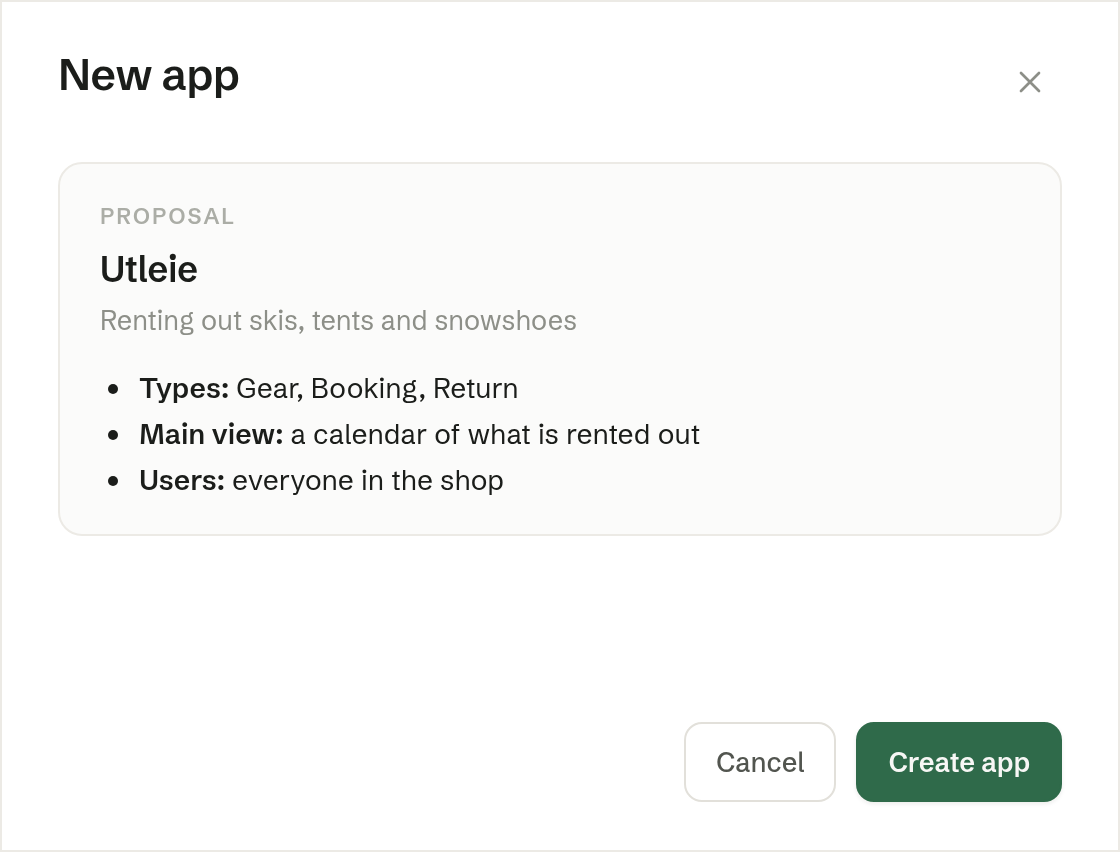1120x852 pixels.
Task: Select the Renting out skis description
Action: [x=338, y=321]
